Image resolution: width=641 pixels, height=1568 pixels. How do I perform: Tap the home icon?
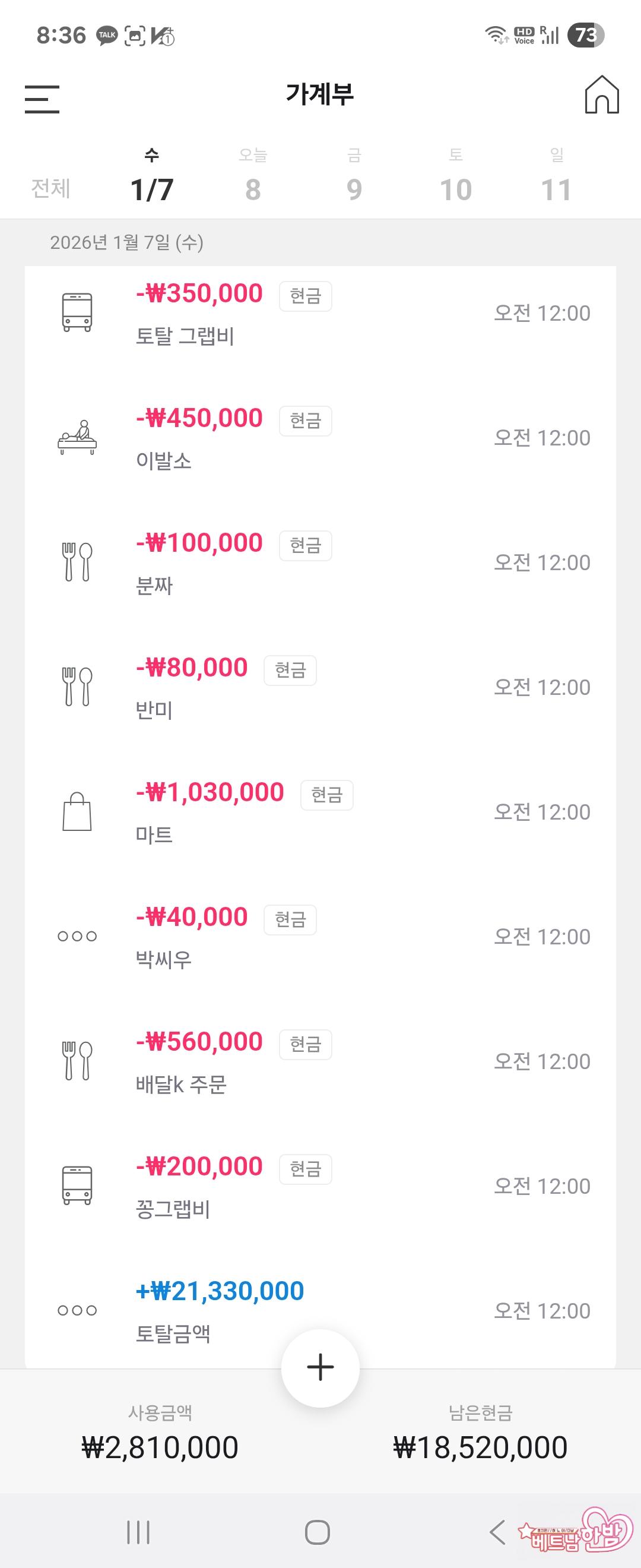click(x=601, y=95)
